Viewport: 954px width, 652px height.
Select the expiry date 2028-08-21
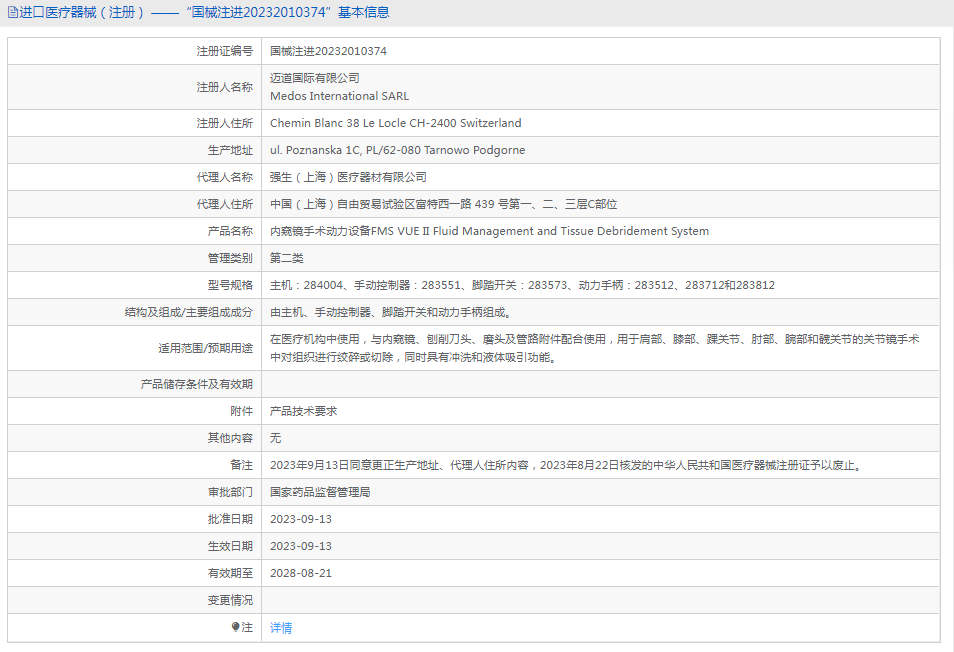pyautogui.click(x=301, y=573)
